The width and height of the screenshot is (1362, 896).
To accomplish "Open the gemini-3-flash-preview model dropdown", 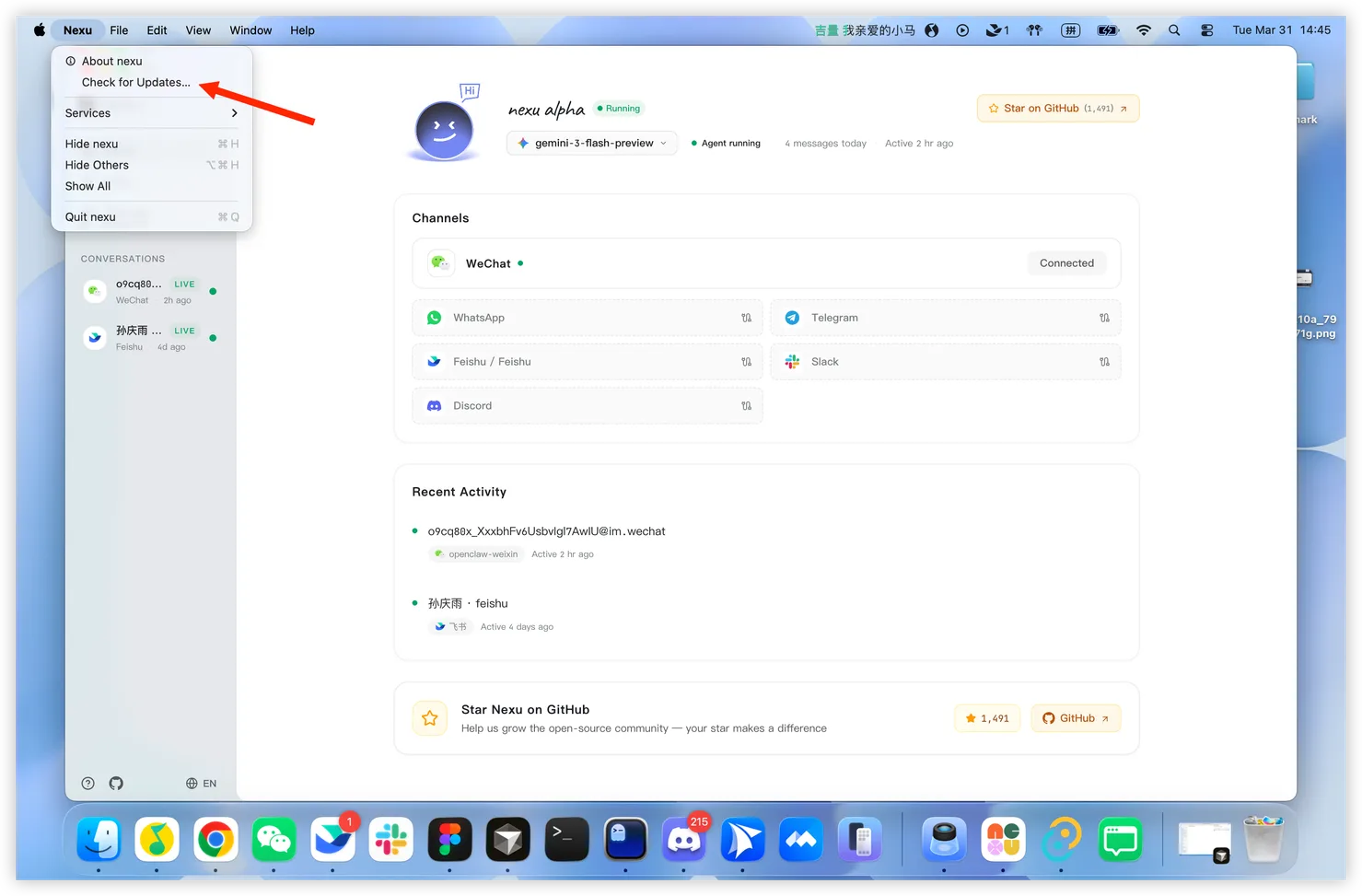I will pos(592,144).
